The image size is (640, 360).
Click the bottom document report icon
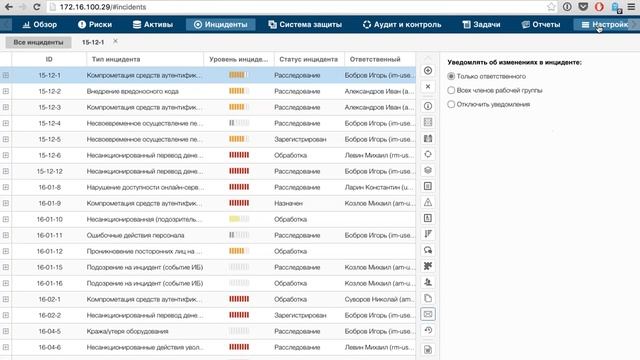[x=428, y=349]
